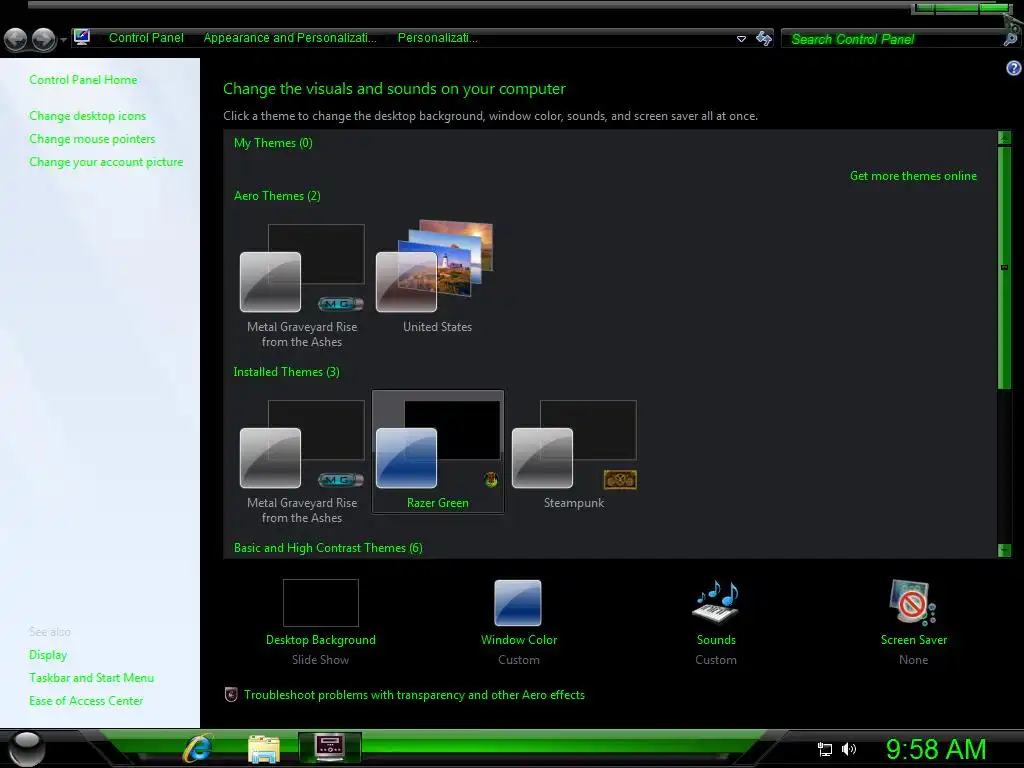Launch Internet Explorer from the taskbar
This screenshot has height=768, width=1024.
tap(198, 748)
